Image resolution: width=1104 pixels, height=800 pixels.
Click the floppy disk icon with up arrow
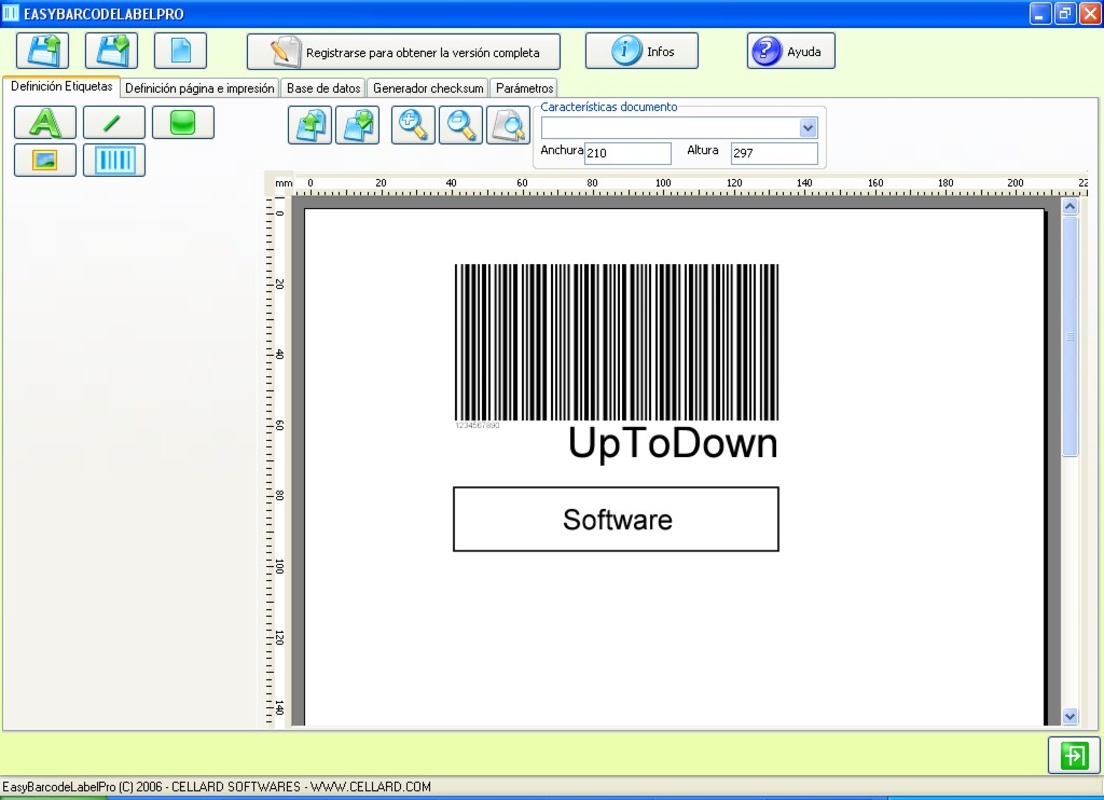coord(42,51)
